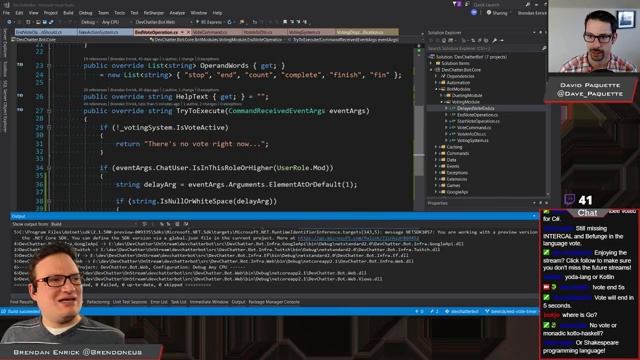Open the Analyze menu

coord(177,13)
